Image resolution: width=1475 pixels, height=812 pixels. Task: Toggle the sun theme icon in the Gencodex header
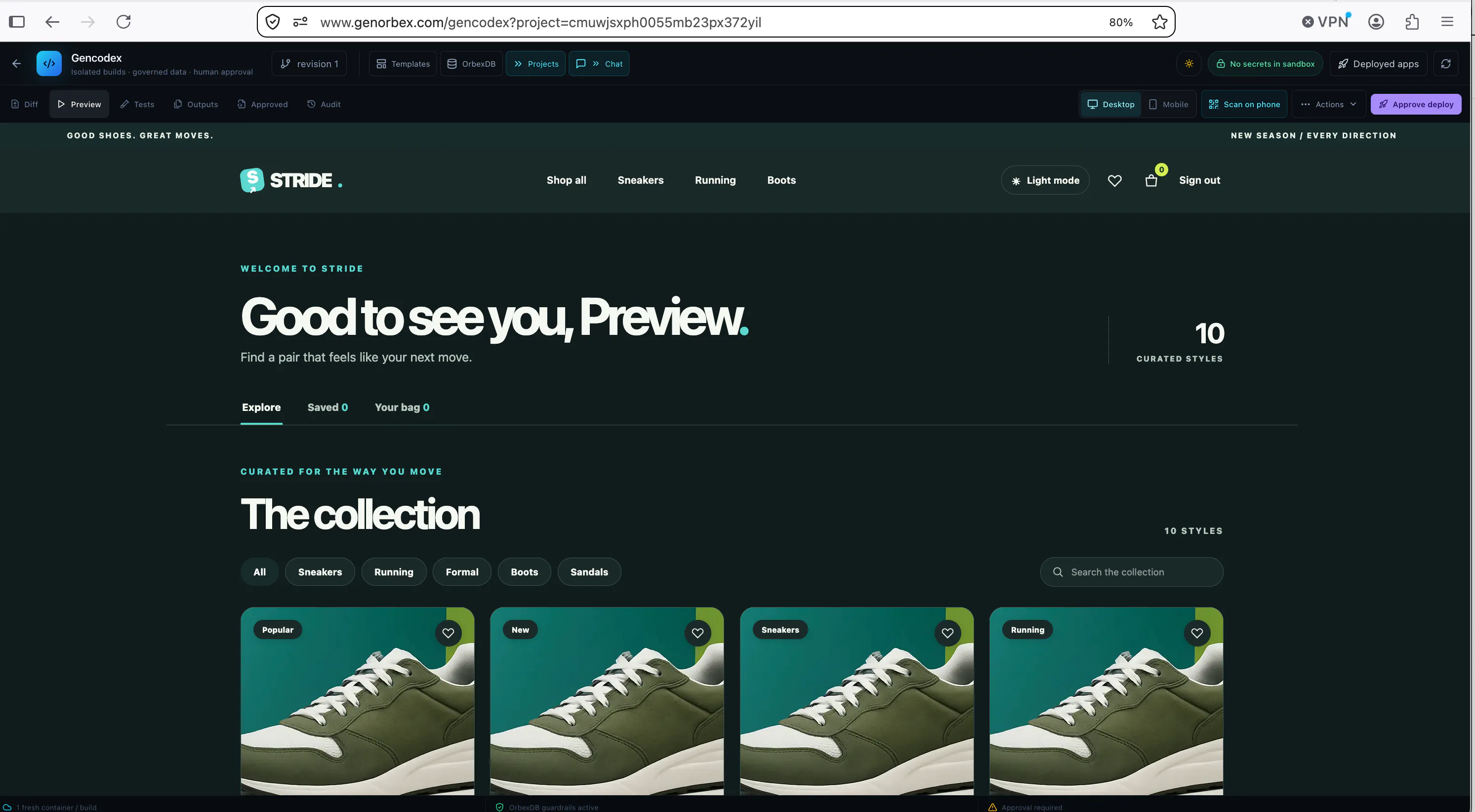tap(1189, 64)
